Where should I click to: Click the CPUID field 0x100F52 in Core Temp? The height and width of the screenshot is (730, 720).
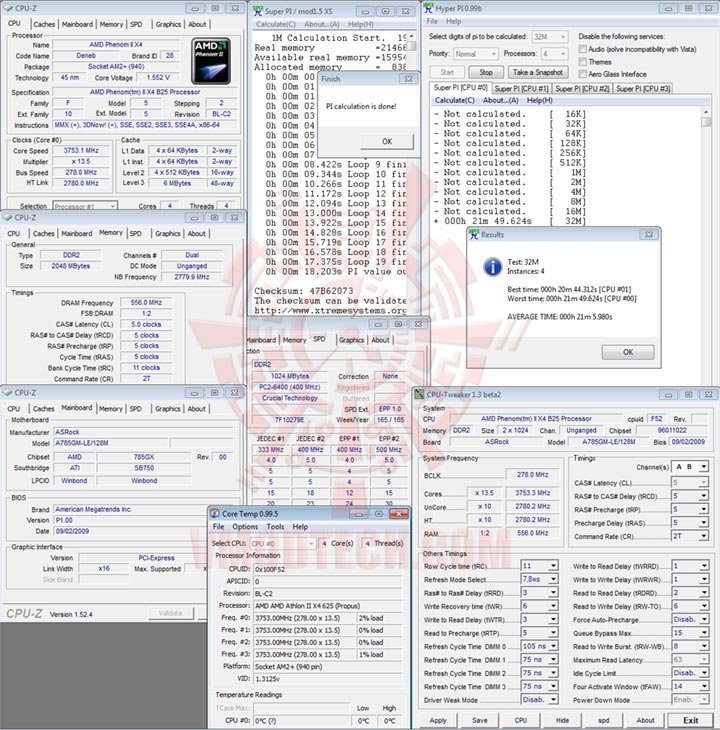[328, 569]
